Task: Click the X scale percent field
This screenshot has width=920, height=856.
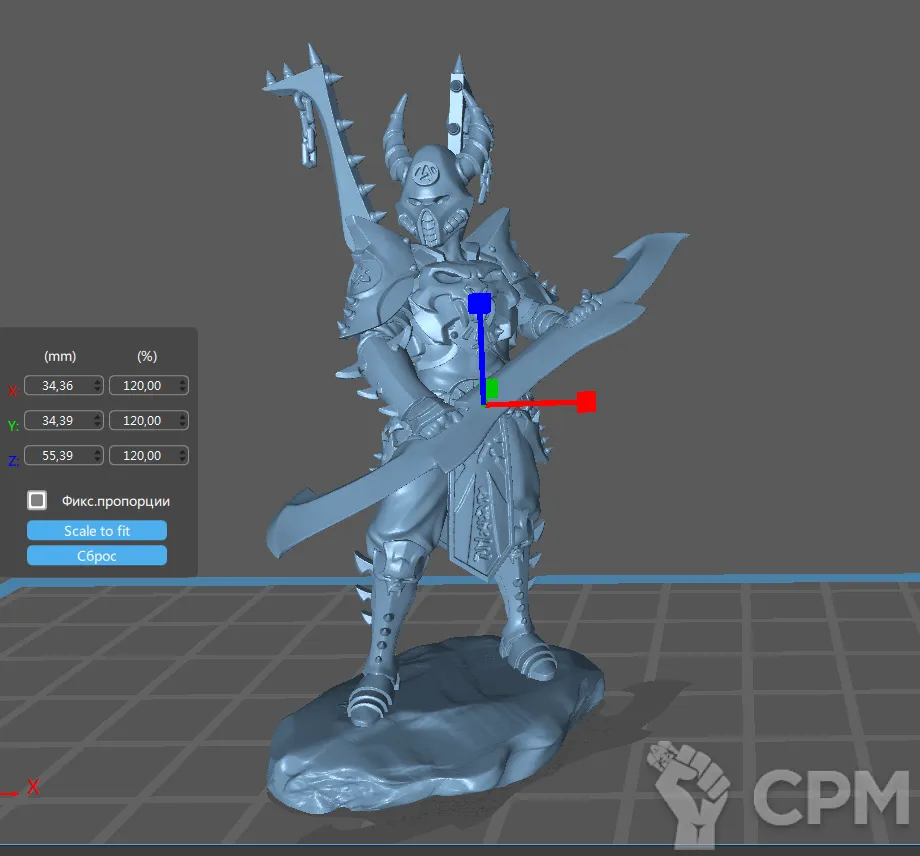Action: (x=140, y=386)
